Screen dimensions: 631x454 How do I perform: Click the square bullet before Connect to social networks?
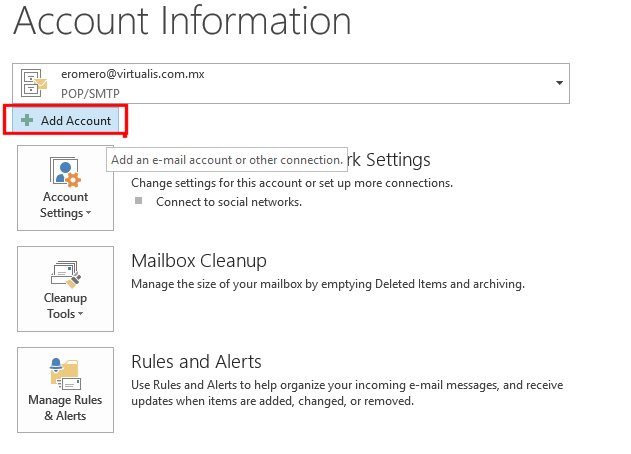click(x=139, y=201)
